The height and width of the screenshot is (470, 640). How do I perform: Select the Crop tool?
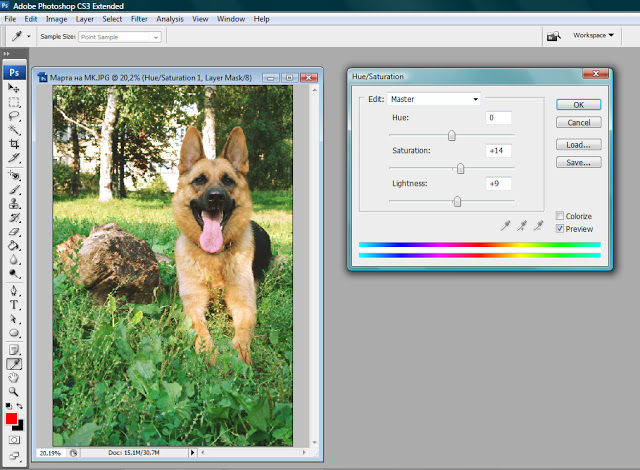pos(14,144)
